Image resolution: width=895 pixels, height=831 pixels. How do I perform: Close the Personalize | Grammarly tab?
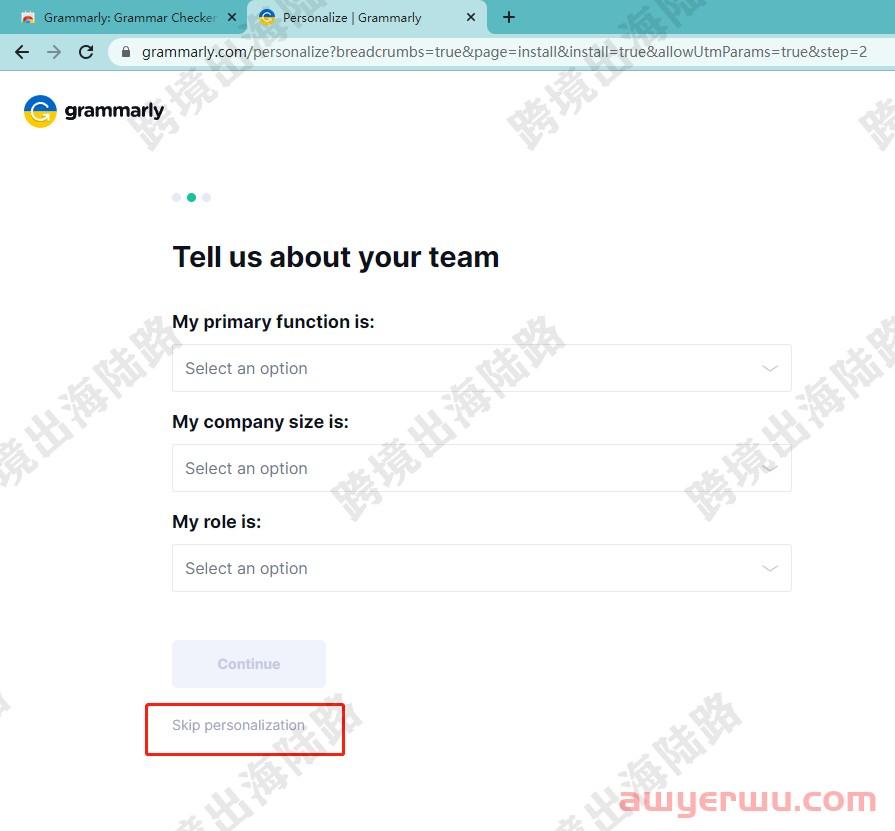click(x=471, y=17)
